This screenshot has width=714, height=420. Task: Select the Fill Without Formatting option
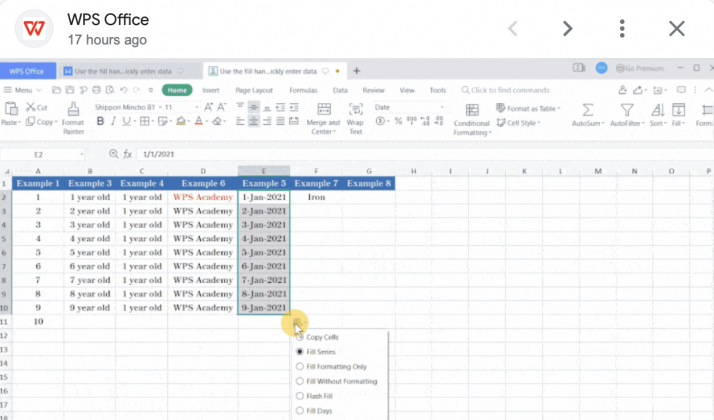pos(300,381)
